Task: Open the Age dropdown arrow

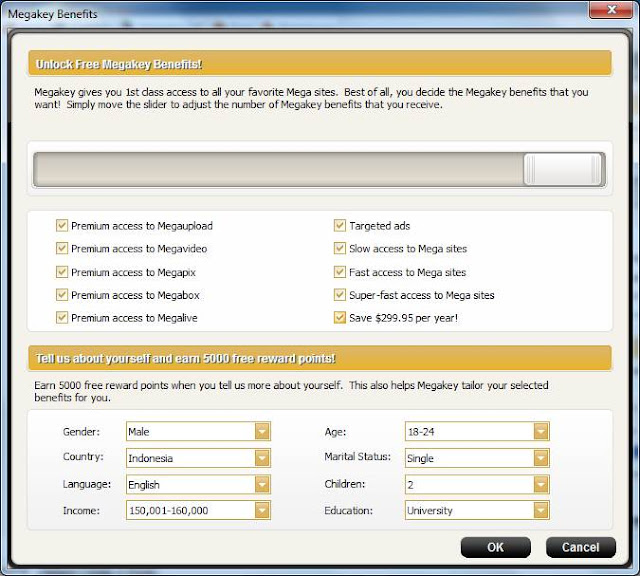Action: click(x=541, y=431)
